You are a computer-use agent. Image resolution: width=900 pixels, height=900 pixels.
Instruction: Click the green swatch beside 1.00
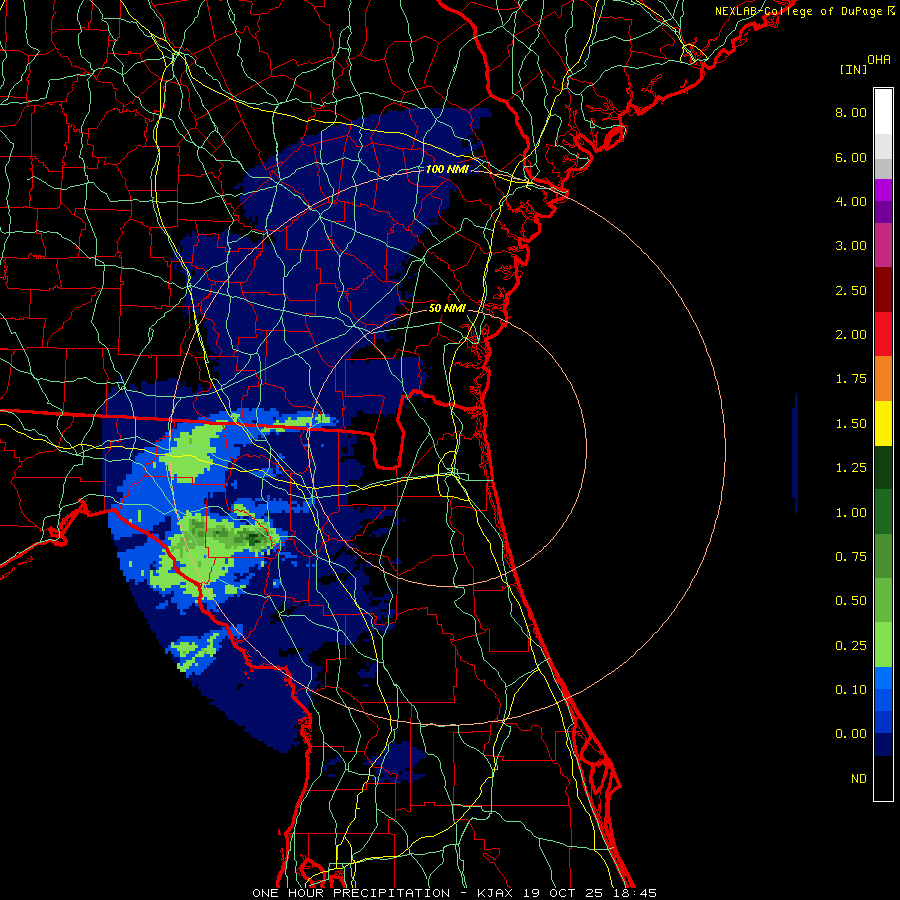coord(883,511)
